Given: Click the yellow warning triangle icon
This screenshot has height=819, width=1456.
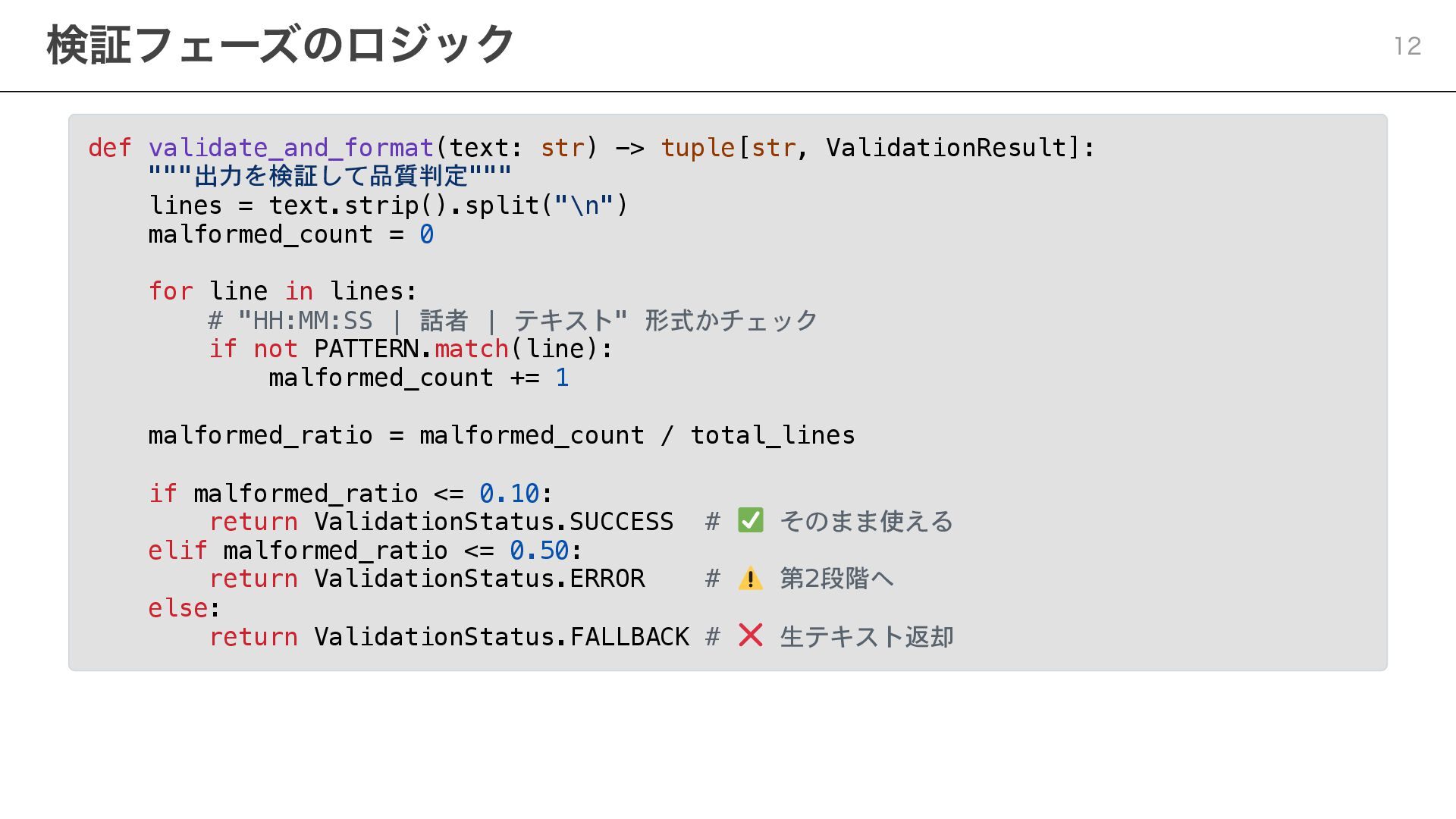Looking at the screenshot, I should (750, 579).
